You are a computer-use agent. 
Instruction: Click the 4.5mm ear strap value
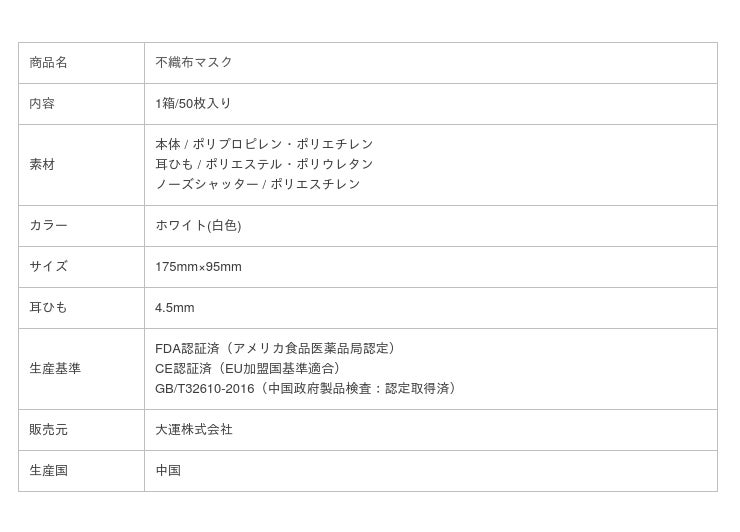175,308
